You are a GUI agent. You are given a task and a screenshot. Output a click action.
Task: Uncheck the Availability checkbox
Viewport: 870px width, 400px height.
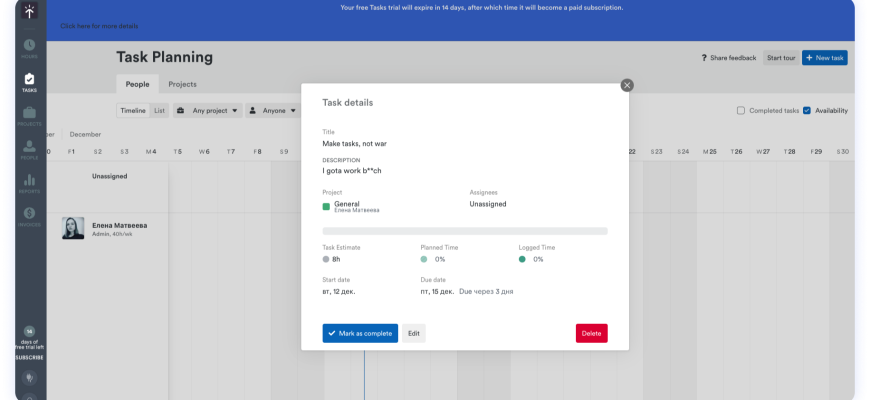tap(807, 110)
